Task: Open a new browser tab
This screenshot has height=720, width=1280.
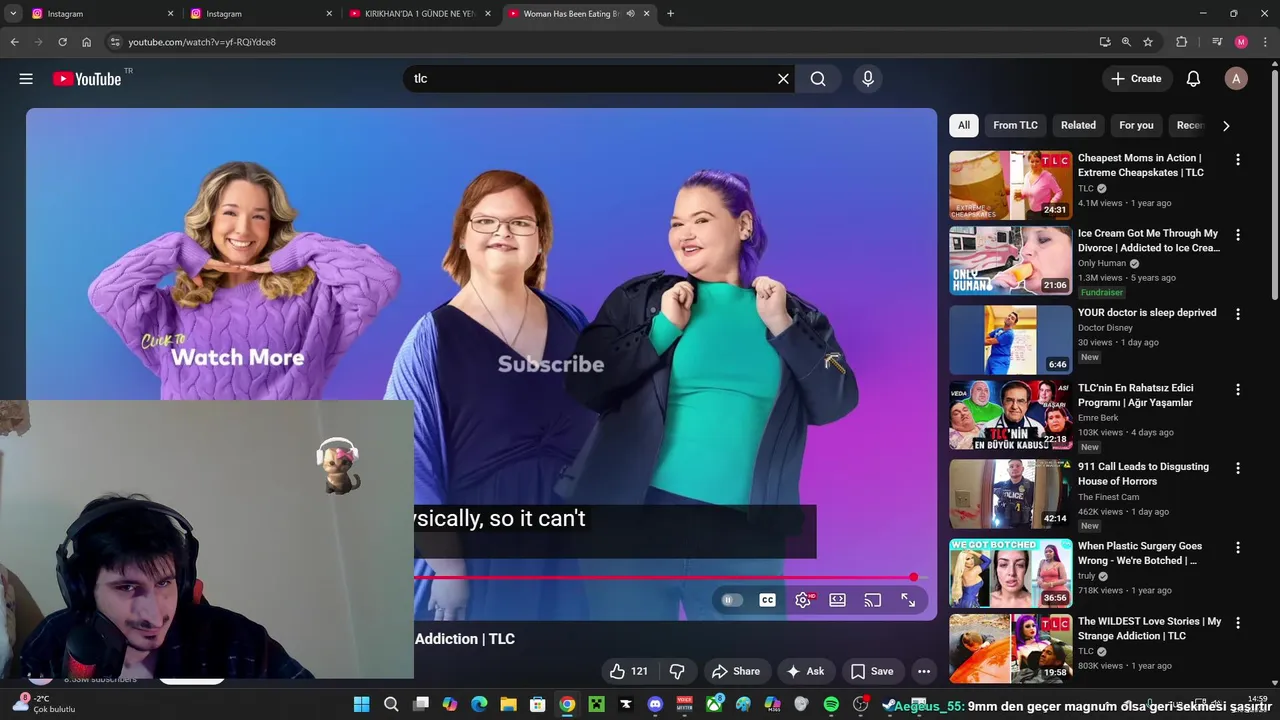Action: (x=670, y=14)
